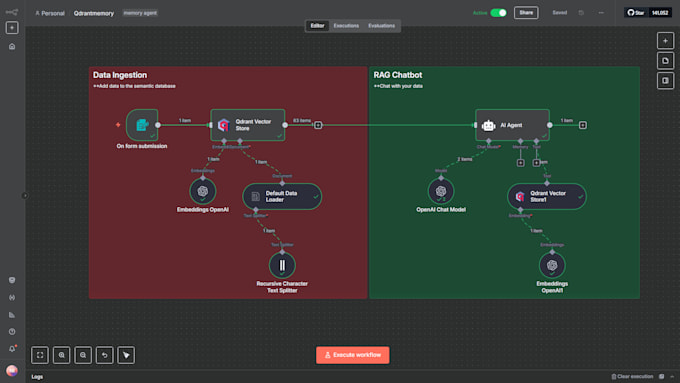Select the RAG Chatbot sticky note title
This screenshot has width=680, height=383.
pyautogui.click(x=398, y=75)
